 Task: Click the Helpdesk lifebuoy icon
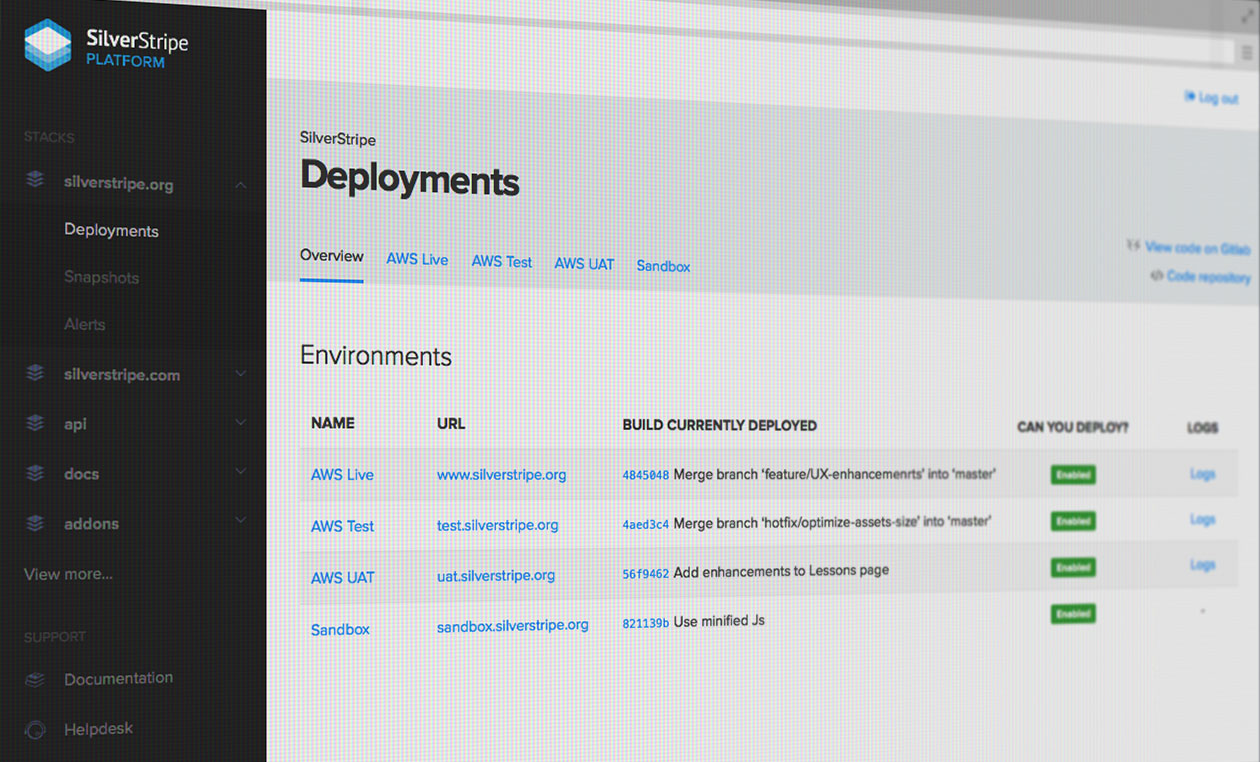click(x=36, y=730)
